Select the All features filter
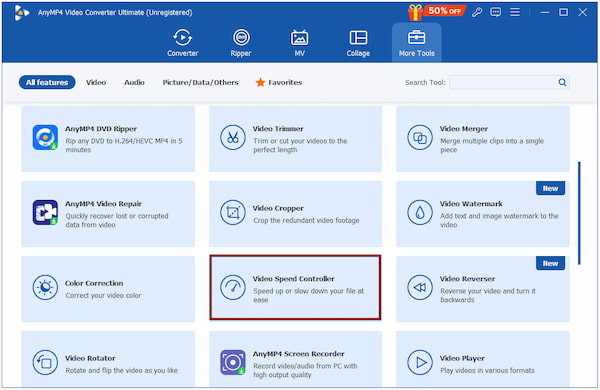 47,82
